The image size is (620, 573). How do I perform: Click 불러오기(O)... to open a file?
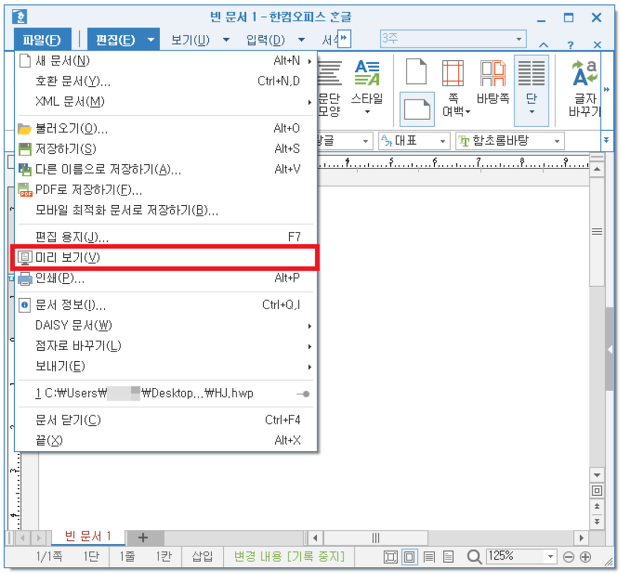click(165, 128)
